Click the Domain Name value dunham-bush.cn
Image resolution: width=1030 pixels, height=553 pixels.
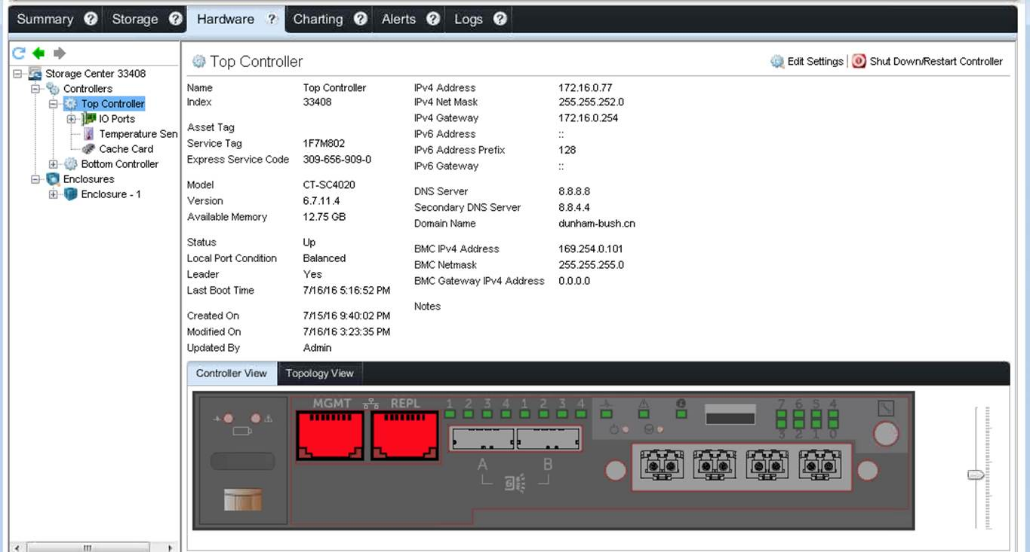click(596, 223)
